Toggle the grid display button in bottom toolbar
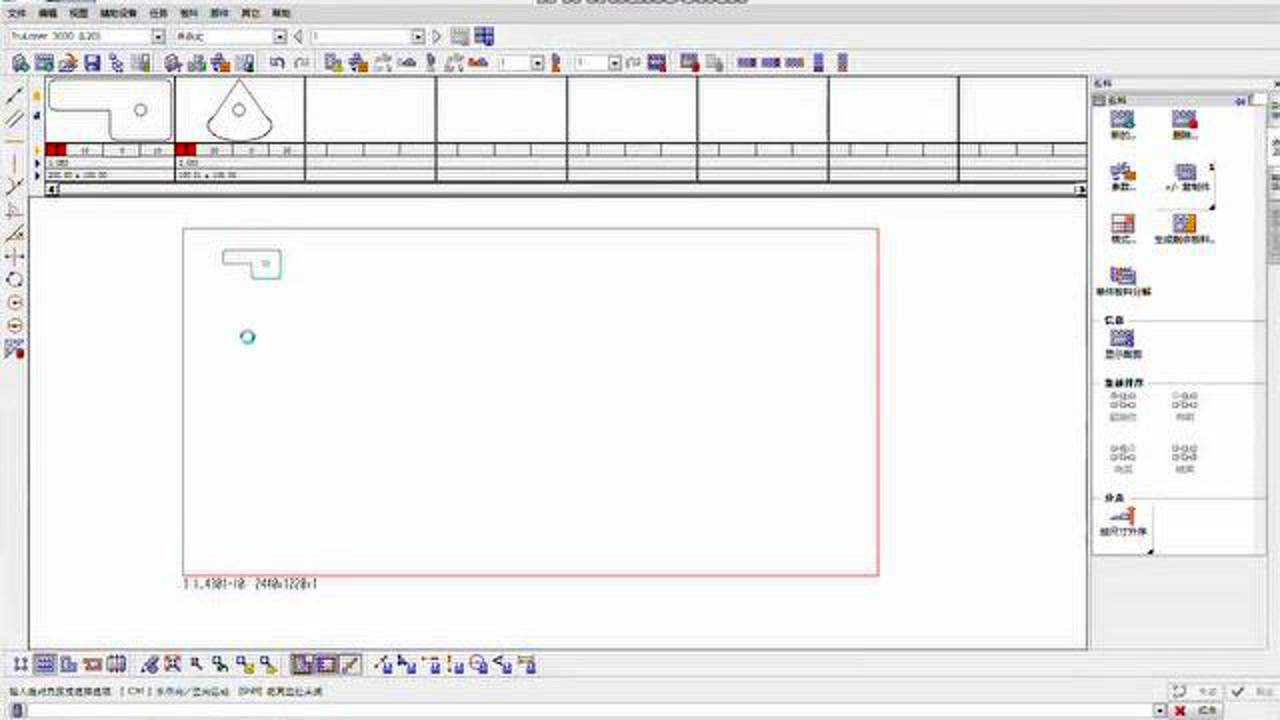This screenshot has height=720, width=1280. 44,664
